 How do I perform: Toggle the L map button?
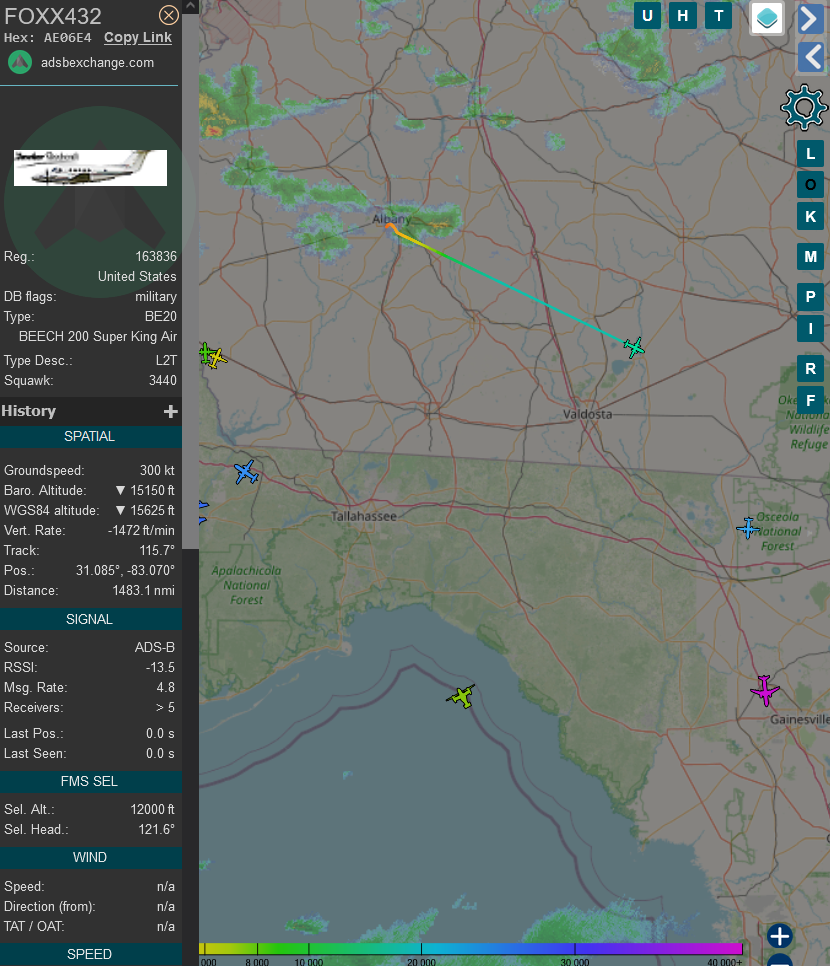click(810, 153)
